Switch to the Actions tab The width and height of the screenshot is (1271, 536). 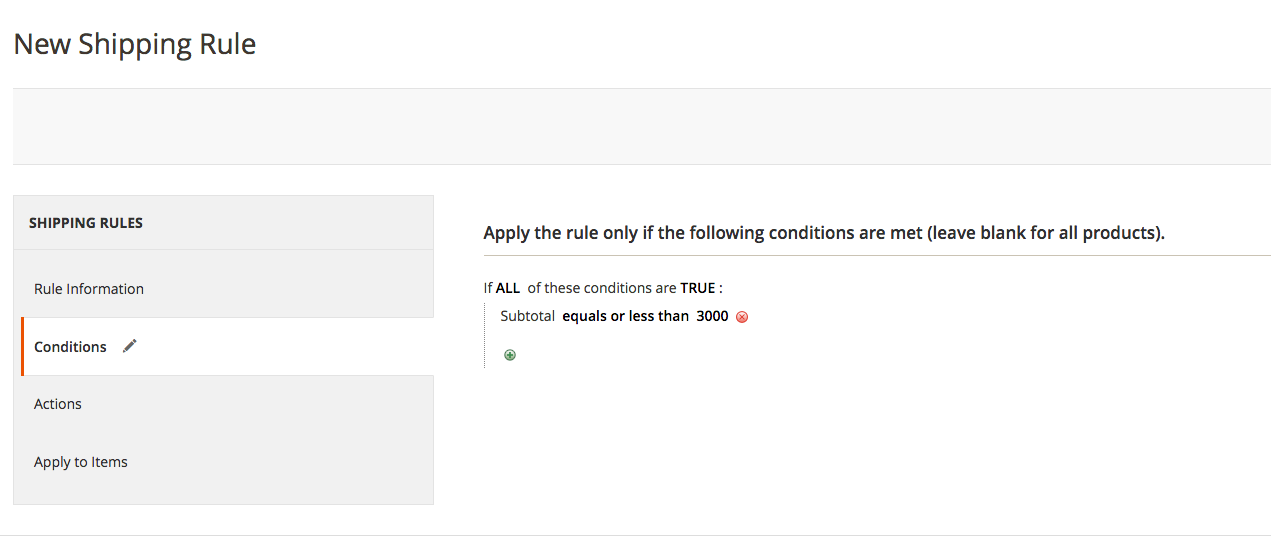click(58, 404)
